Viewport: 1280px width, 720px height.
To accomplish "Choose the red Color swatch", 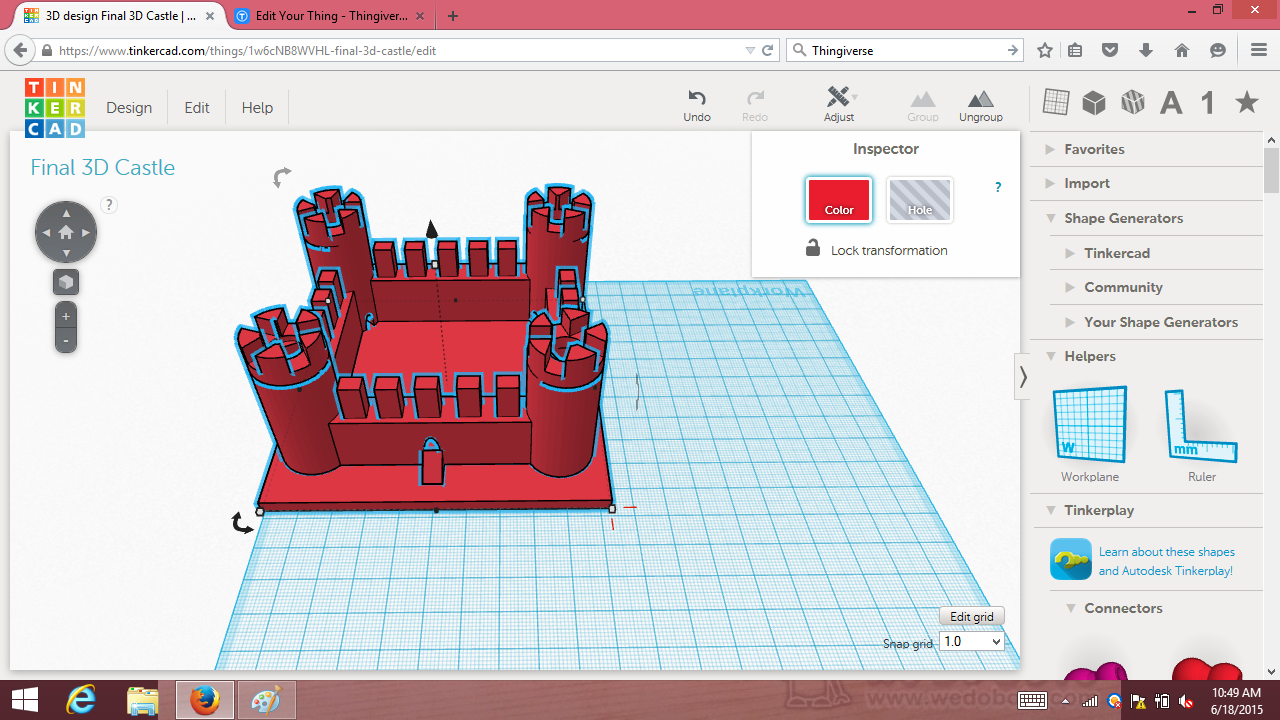I will pyautogui.click(x=839, y=200).
